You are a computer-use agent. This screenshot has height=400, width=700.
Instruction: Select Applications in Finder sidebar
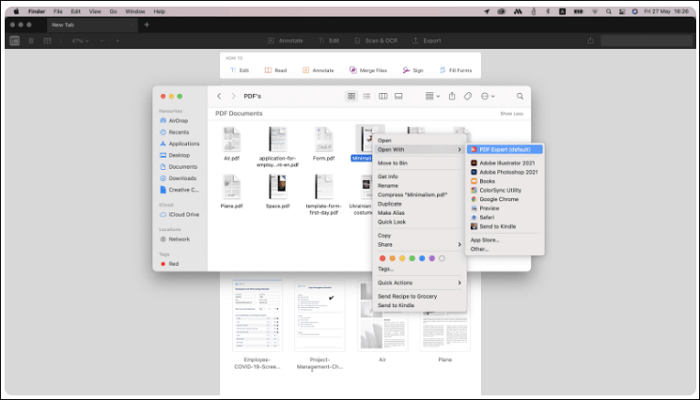tap(179, 144)
